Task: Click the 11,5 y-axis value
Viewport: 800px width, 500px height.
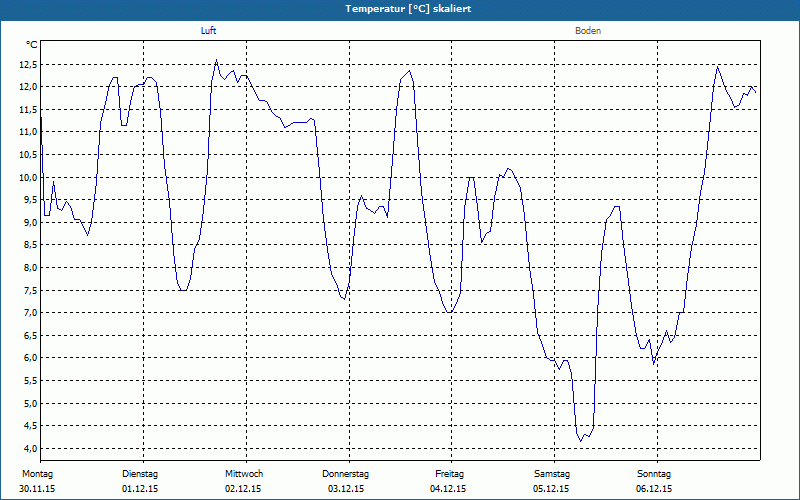Action: [28, 110]
